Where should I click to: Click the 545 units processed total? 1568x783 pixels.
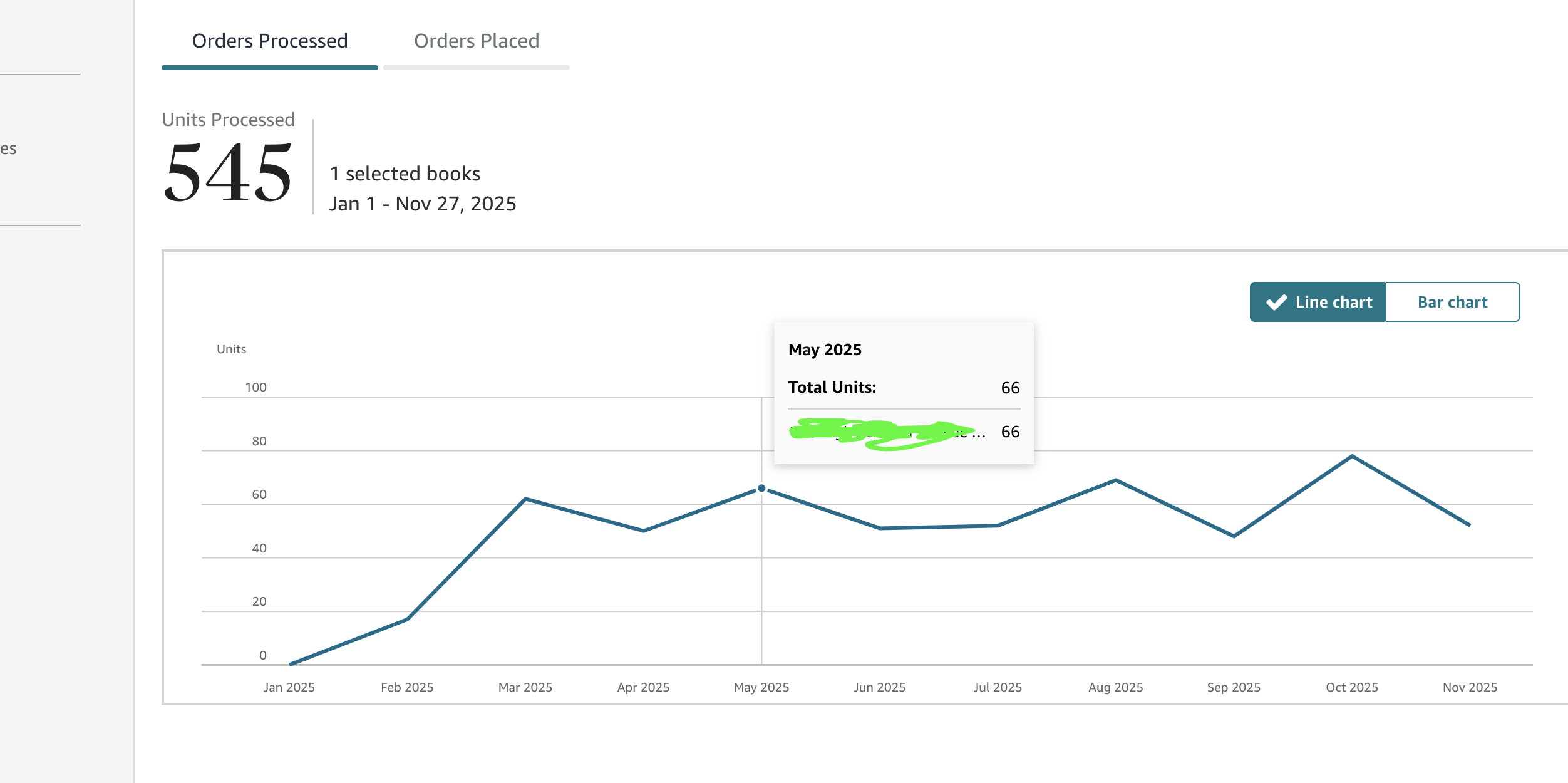pos(228,172)
